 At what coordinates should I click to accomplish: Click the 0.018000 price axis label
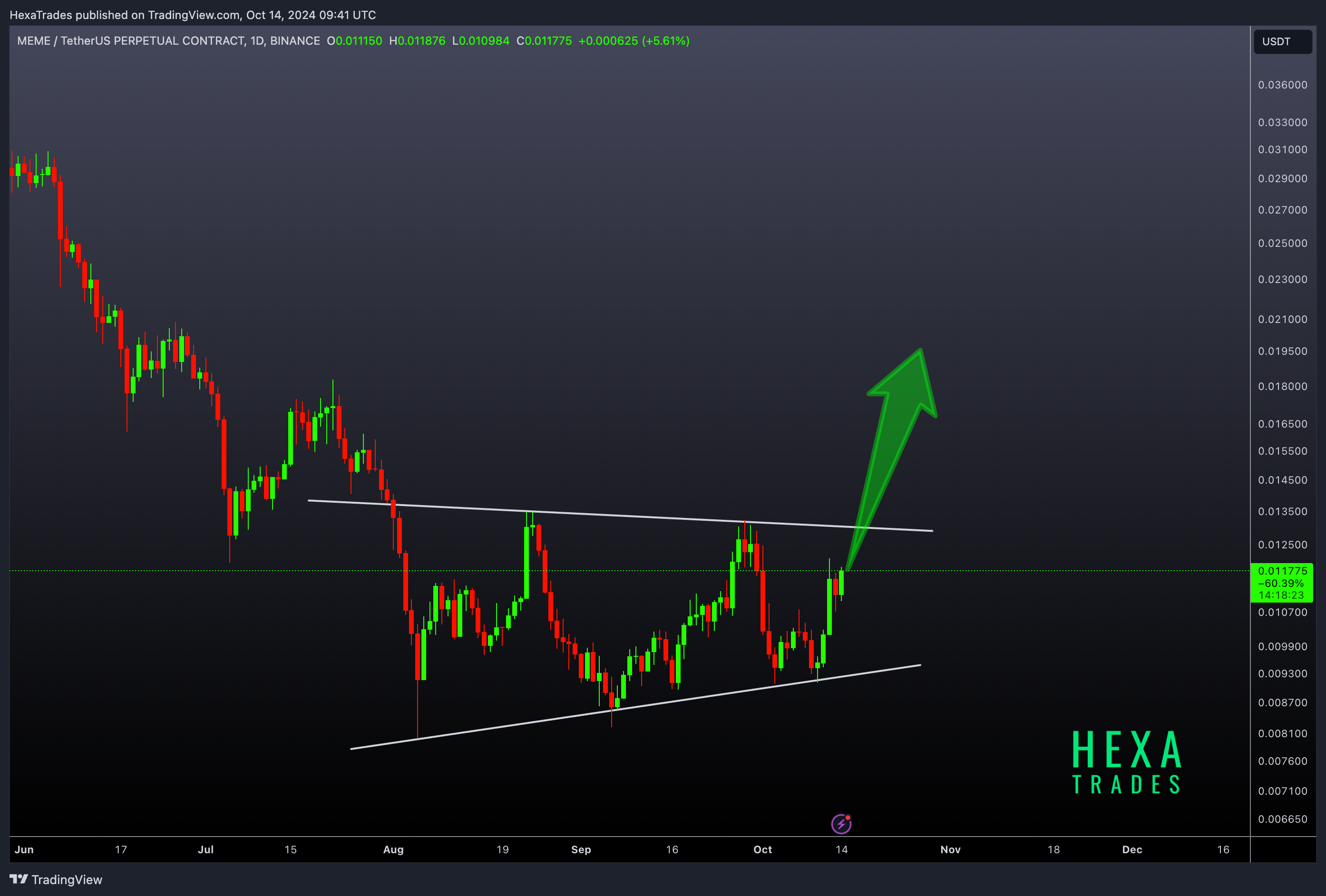point(1283,387)
